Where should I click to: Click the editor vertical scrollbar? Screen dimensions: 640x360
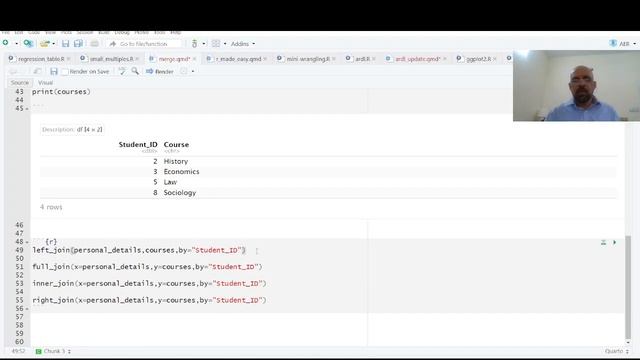click(x=628, y=286)
